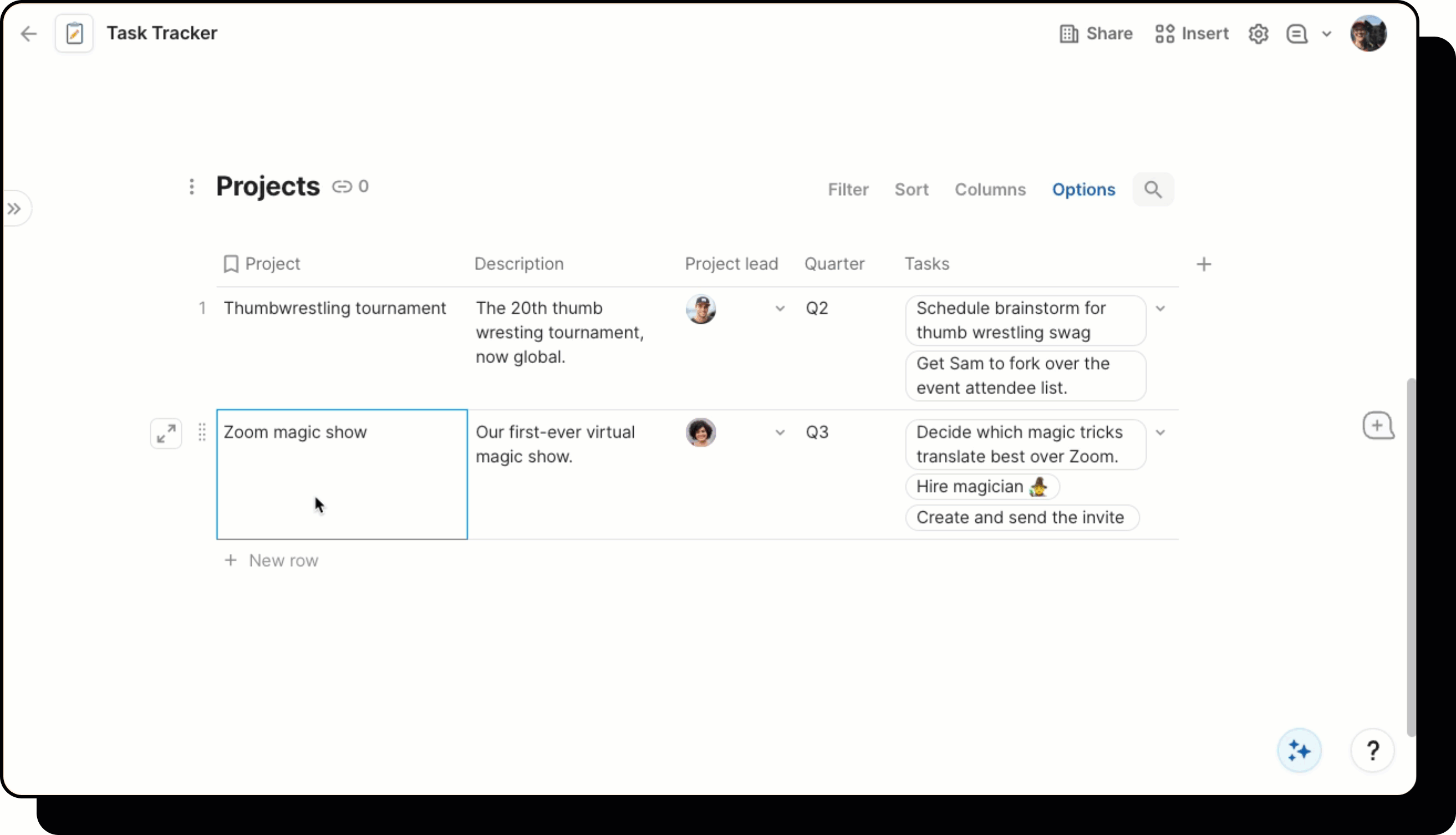Open the help question mark button
The image size is (1456, 835).
(1372, 751)
